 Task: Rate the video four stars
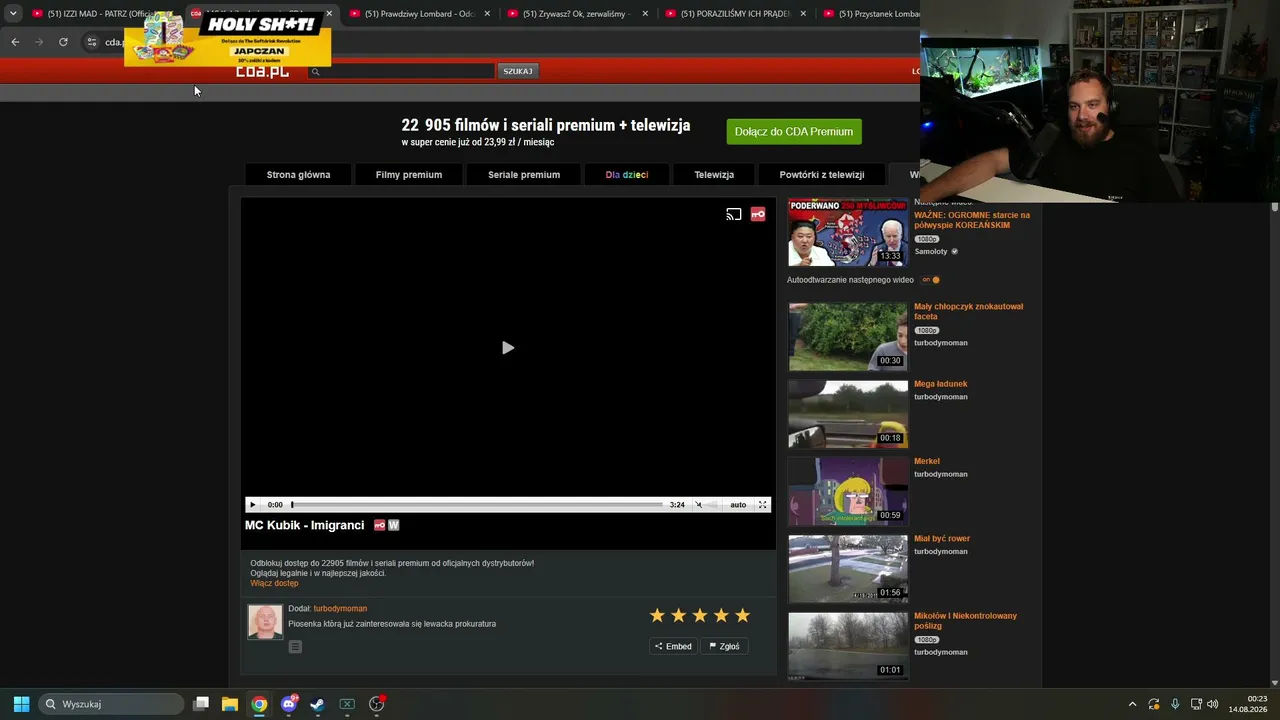point(721,616)
